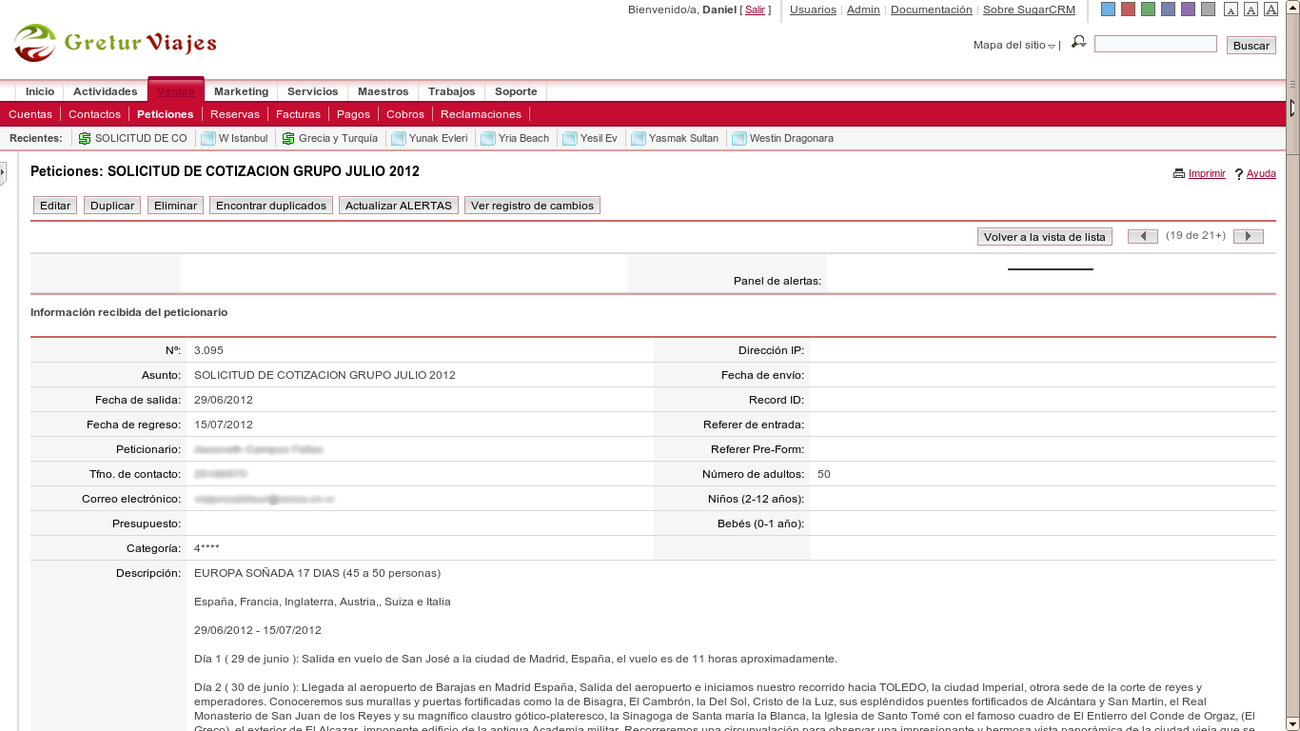Select the medium font size A
1300x731 pixels.
point(1248,8)
